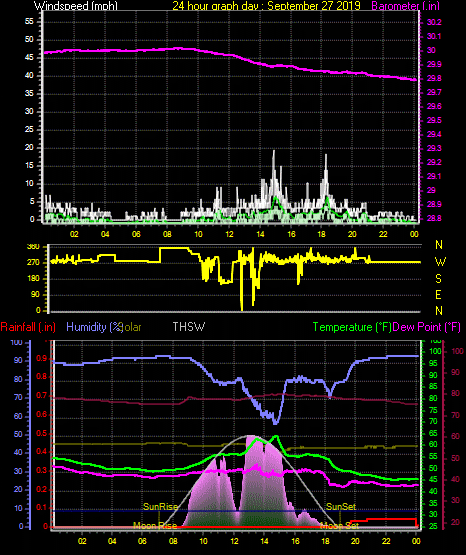Select the Humidity (%) legend label
Image resolution: width=466 pixels, height=555 pixels.
pyautogui.click(x=94, y=327)
